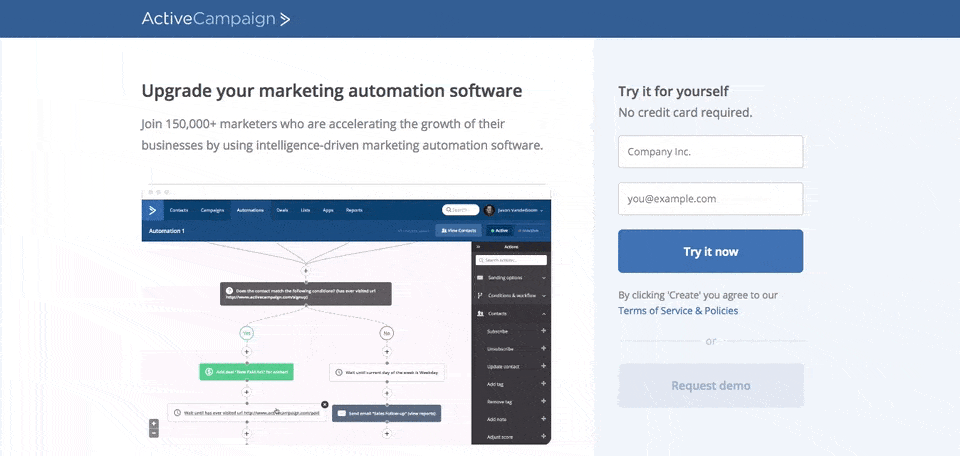Open the Reports nav item

(354, 210)
